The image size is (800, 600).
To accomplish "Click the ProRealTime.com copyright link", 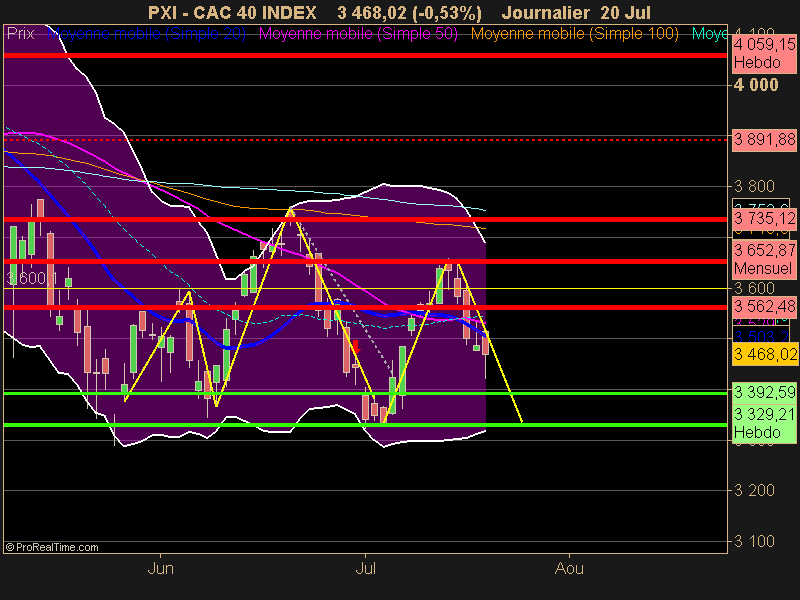I will pos(52,547).
